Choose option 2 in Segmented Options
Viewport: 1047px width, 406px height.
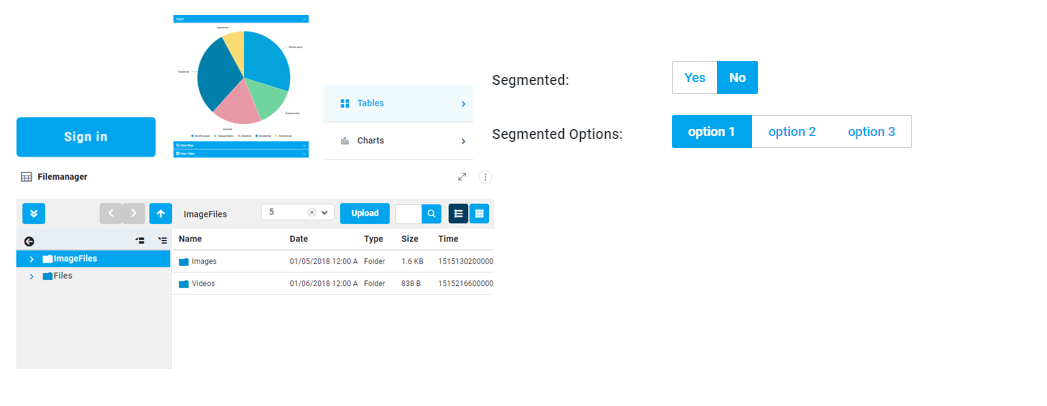tap(792, 132)
